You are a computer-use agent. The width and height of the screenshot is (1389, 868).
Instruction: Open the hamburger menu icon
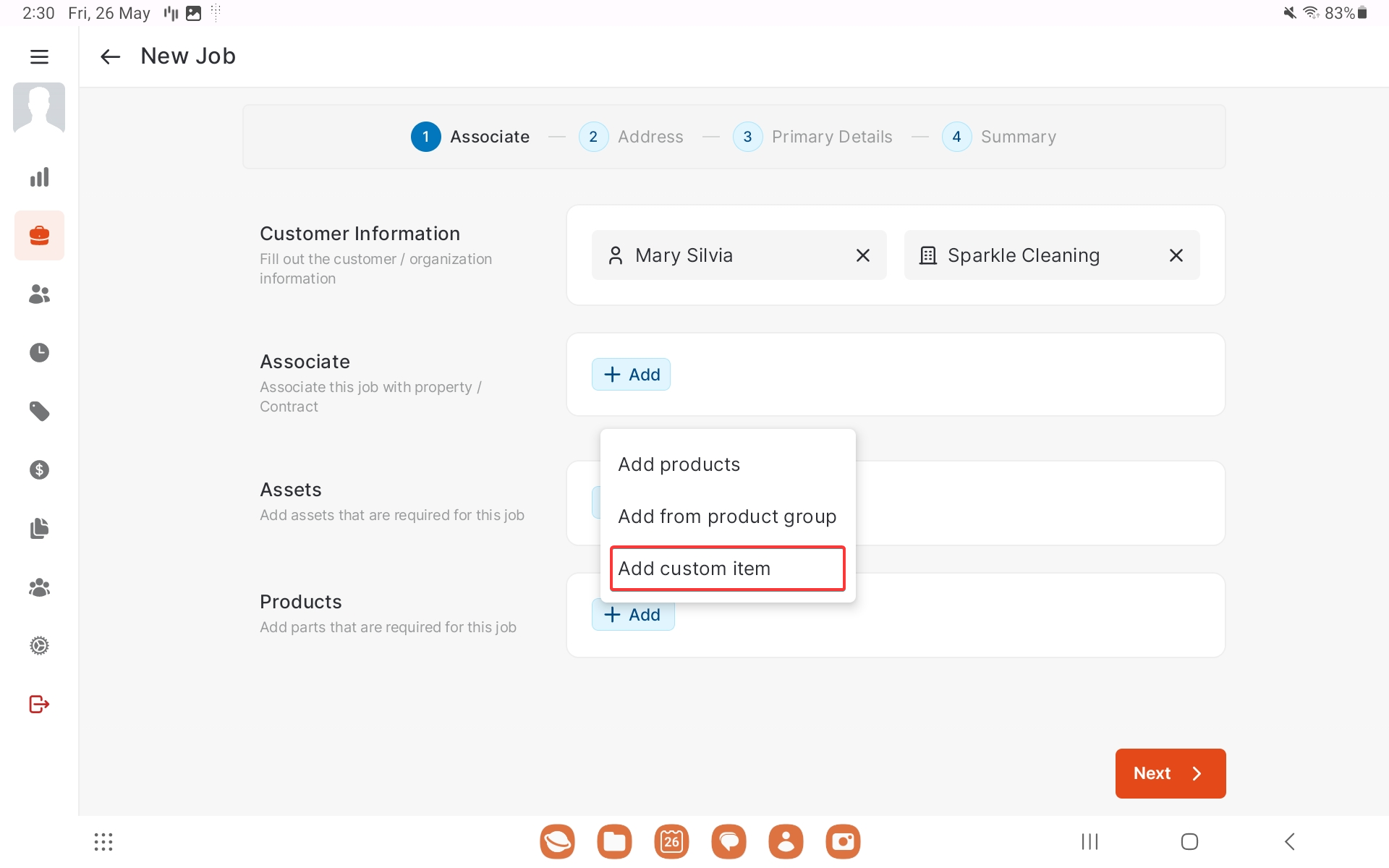tap(39, 56)
